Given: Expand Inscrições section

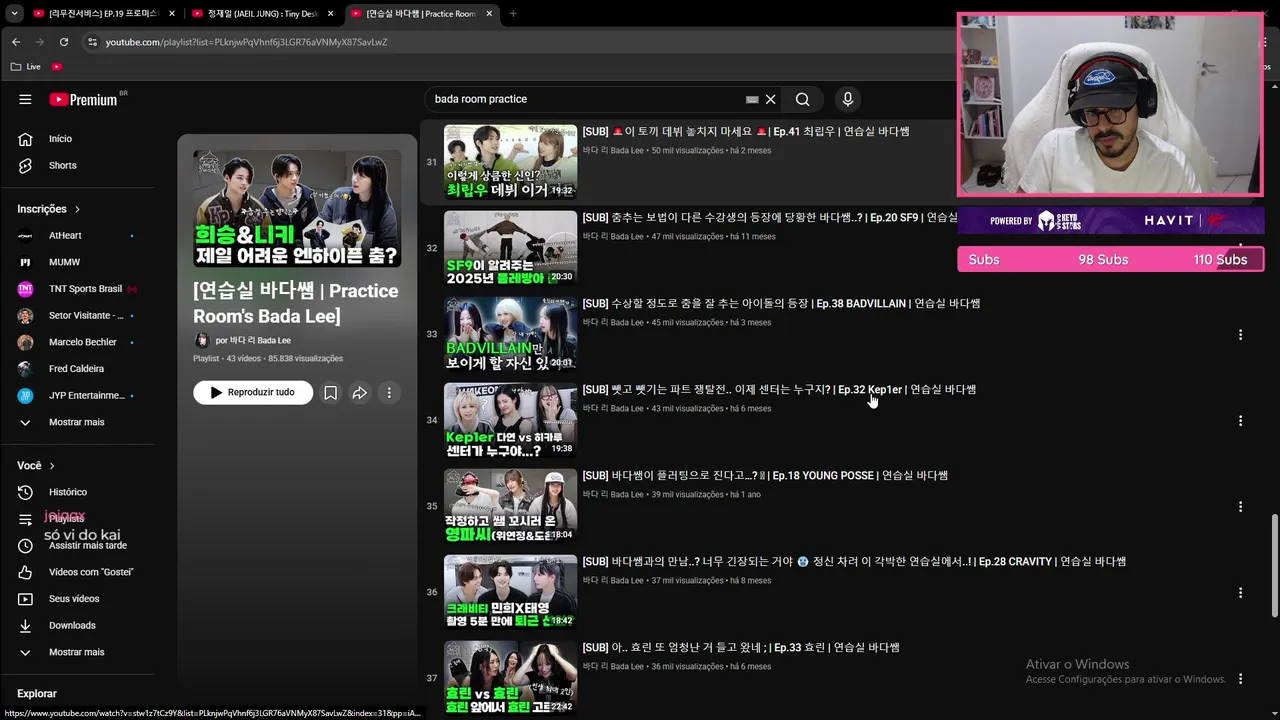Looking at the screenshot, I should (x=48, y=209).
